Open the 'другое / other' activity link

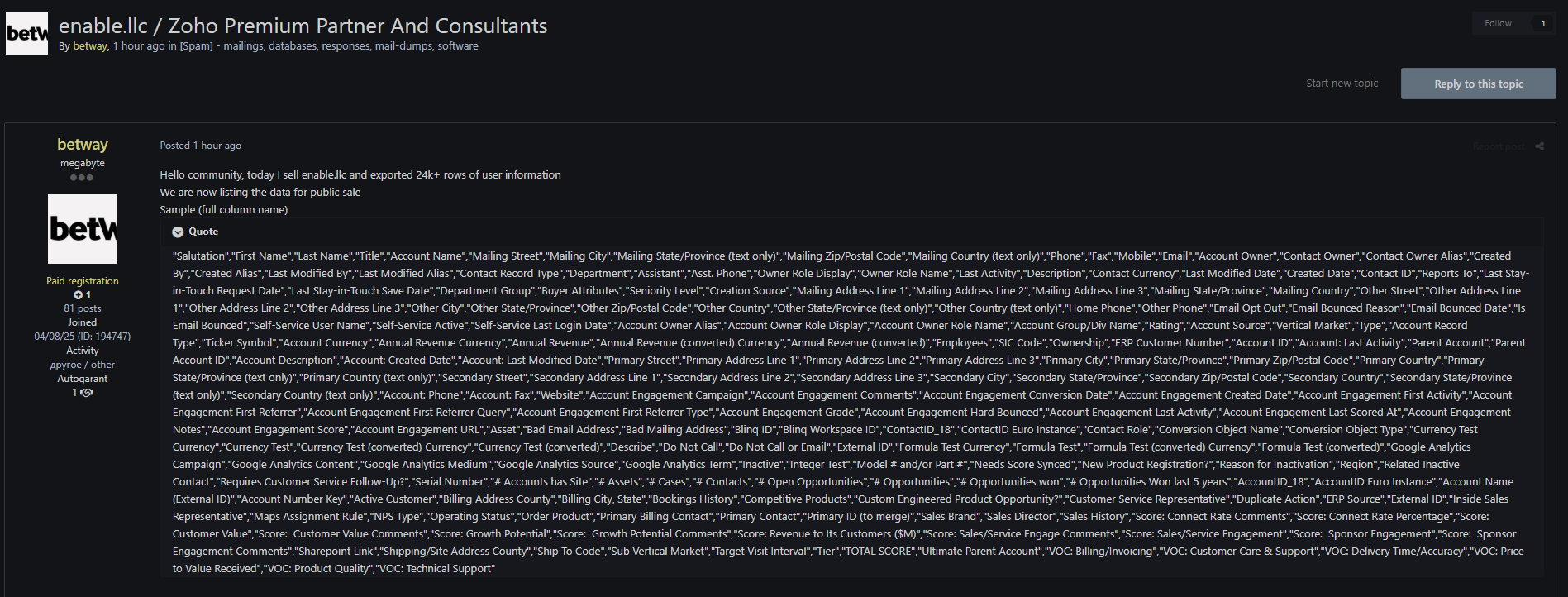(83, 365)
